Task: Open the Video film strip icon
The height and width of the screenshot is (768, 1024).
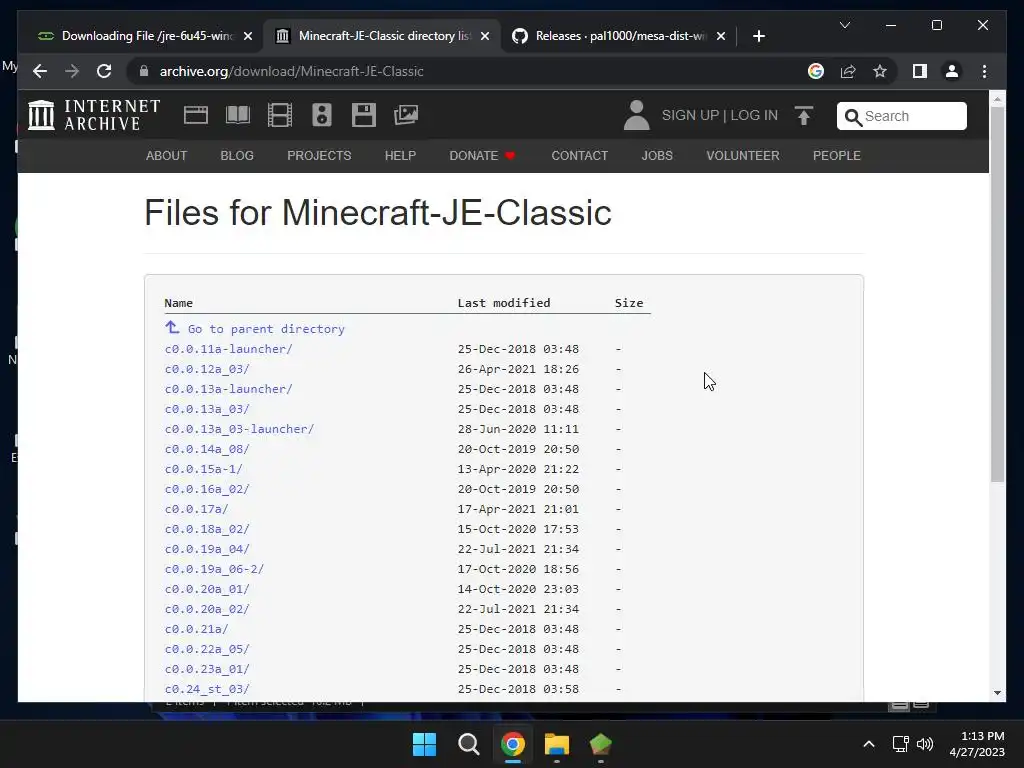Action: pos(280,115)
